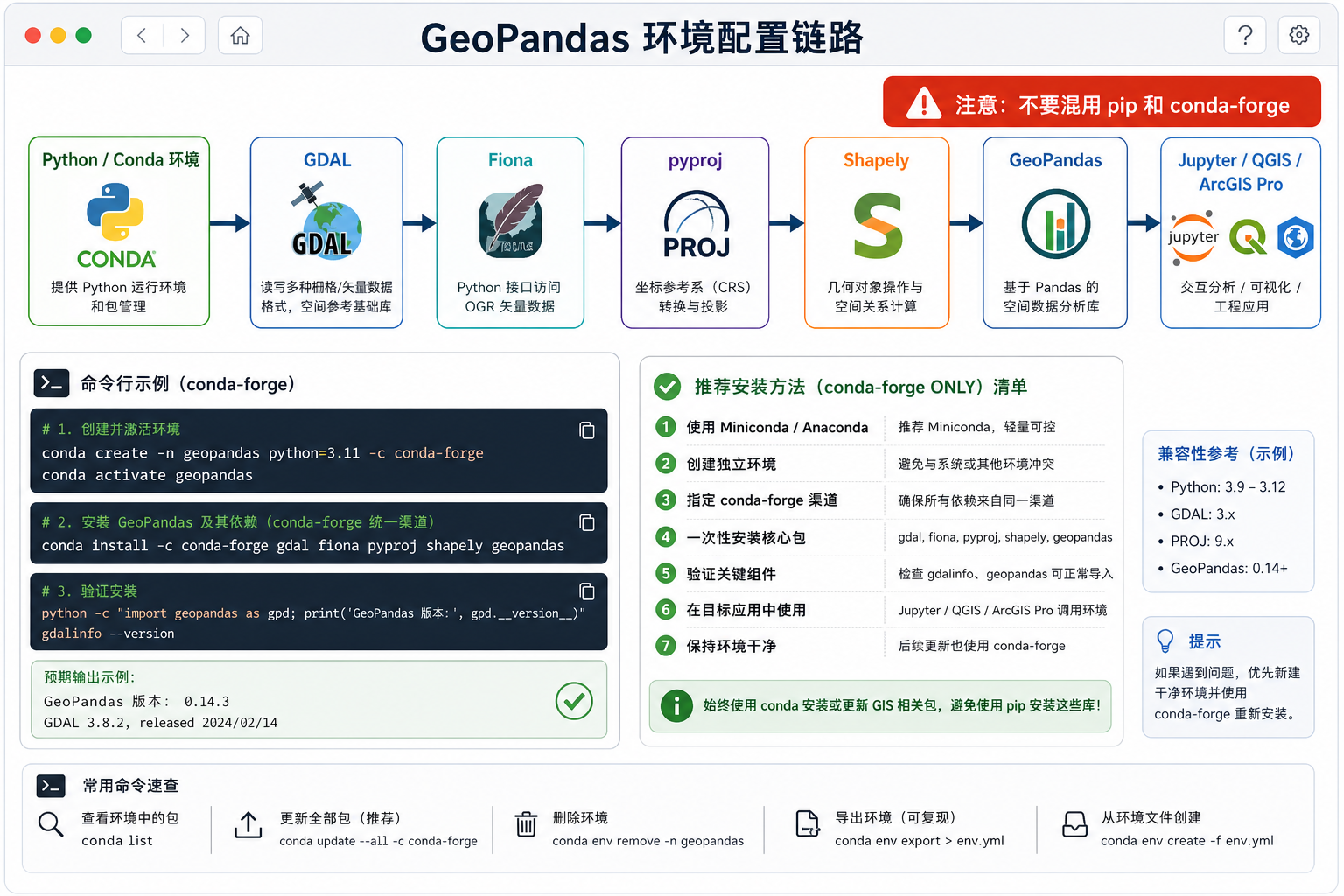Click the Fiona card title

(x=510, y=160)
